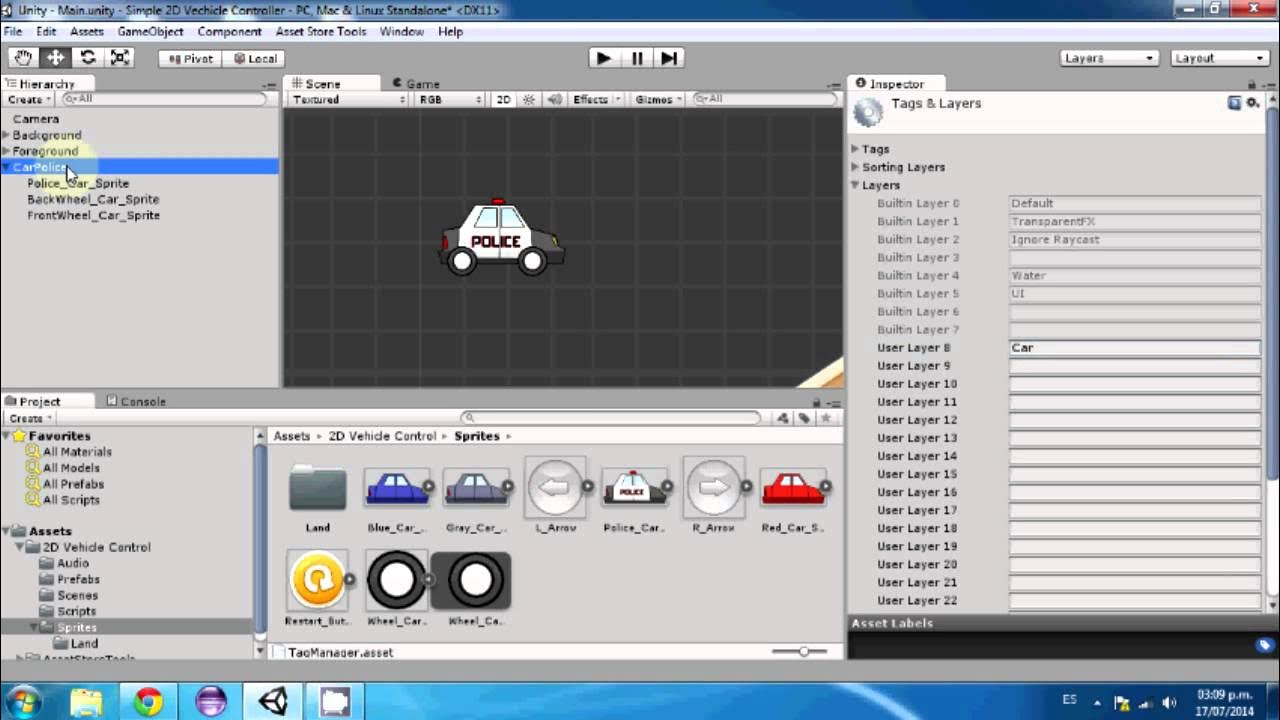Open the Hierarchy Create dropdown

point(30,99)
